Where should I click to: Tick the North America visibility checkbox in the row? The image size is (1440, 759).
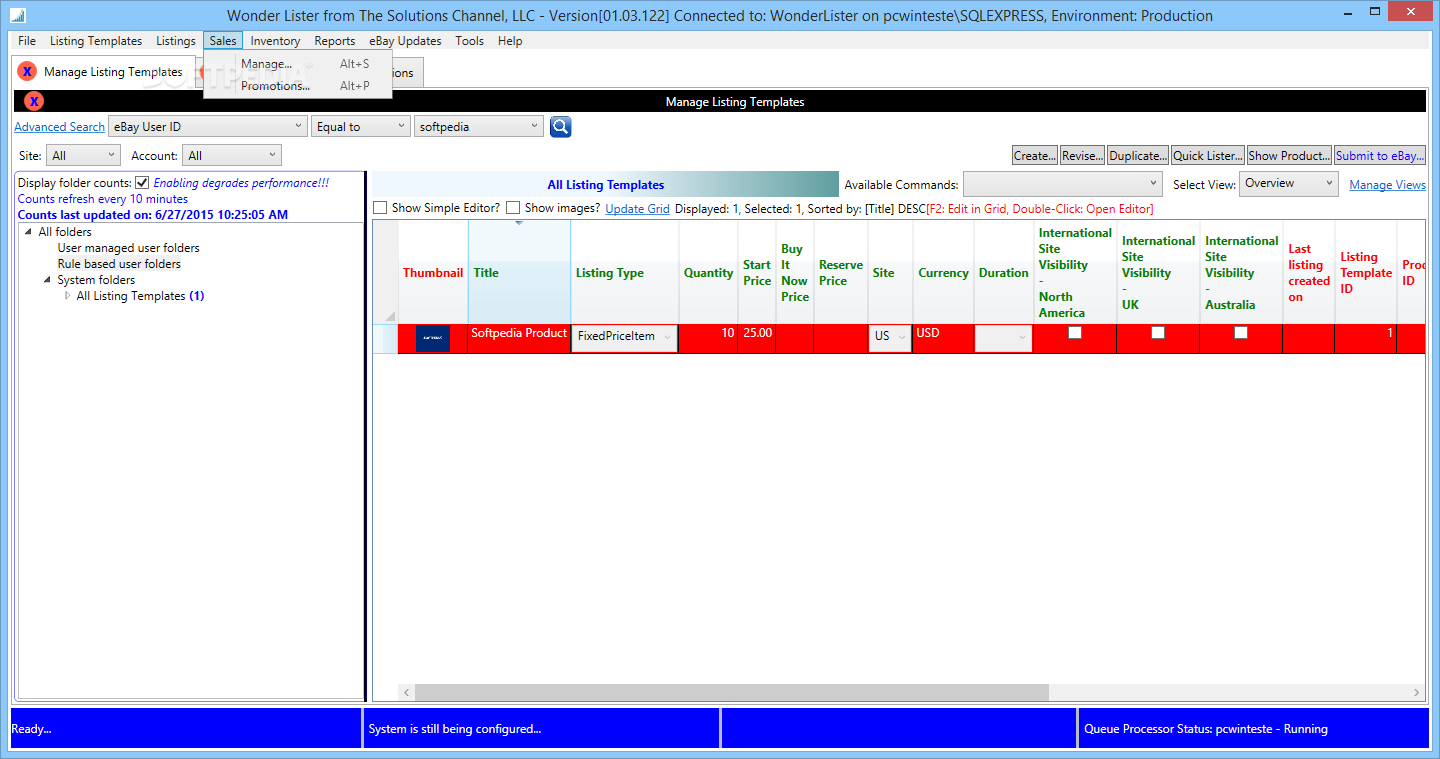(x=1075, y=333)
